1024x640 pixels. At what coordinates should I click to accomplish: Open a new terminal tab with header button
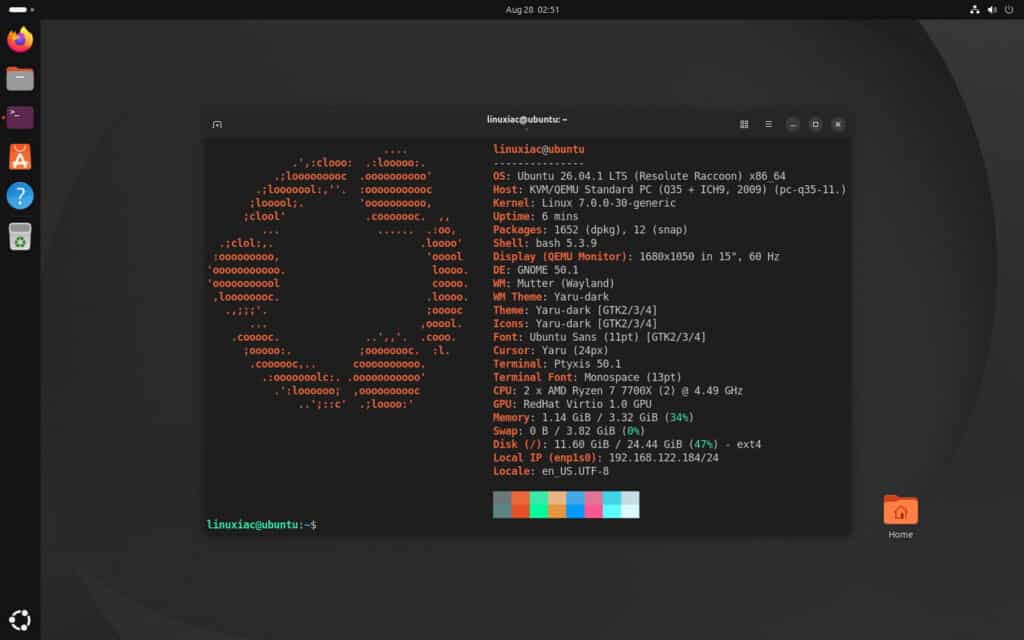pos(217,124)
